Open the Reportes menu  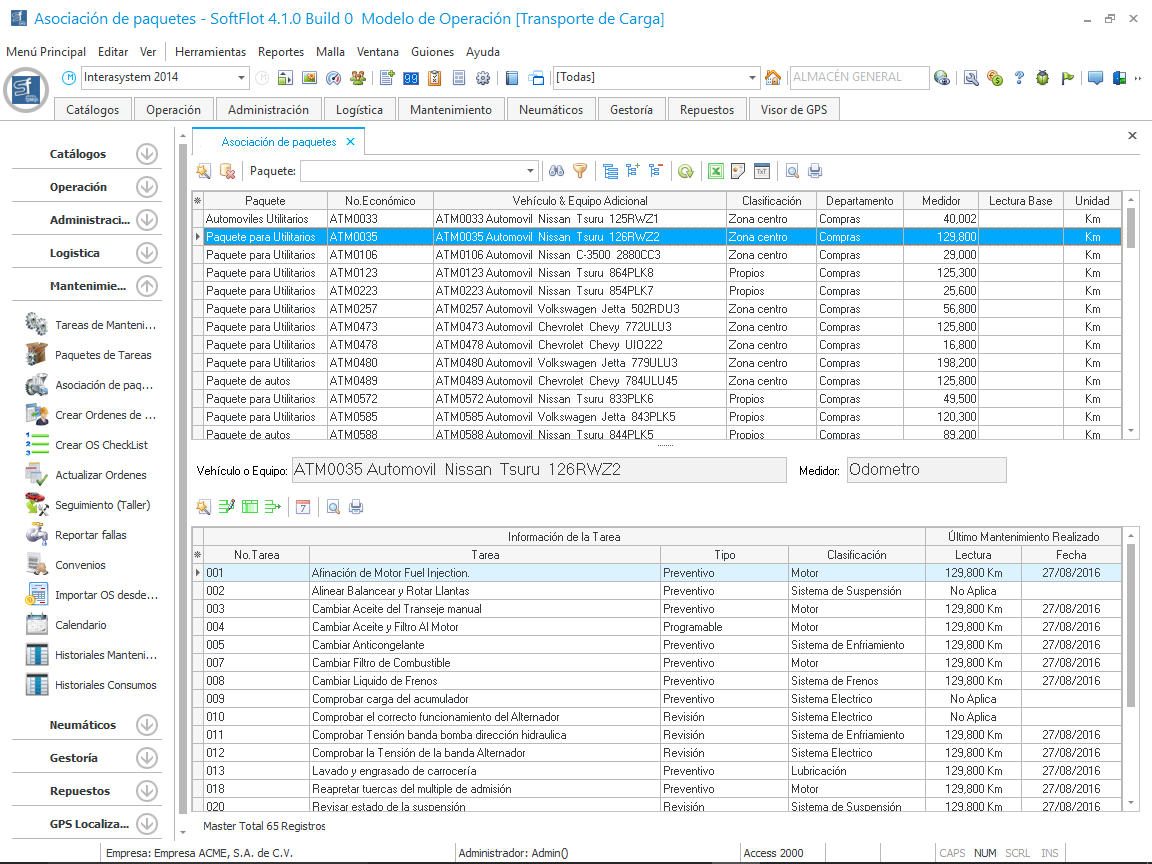280,52
